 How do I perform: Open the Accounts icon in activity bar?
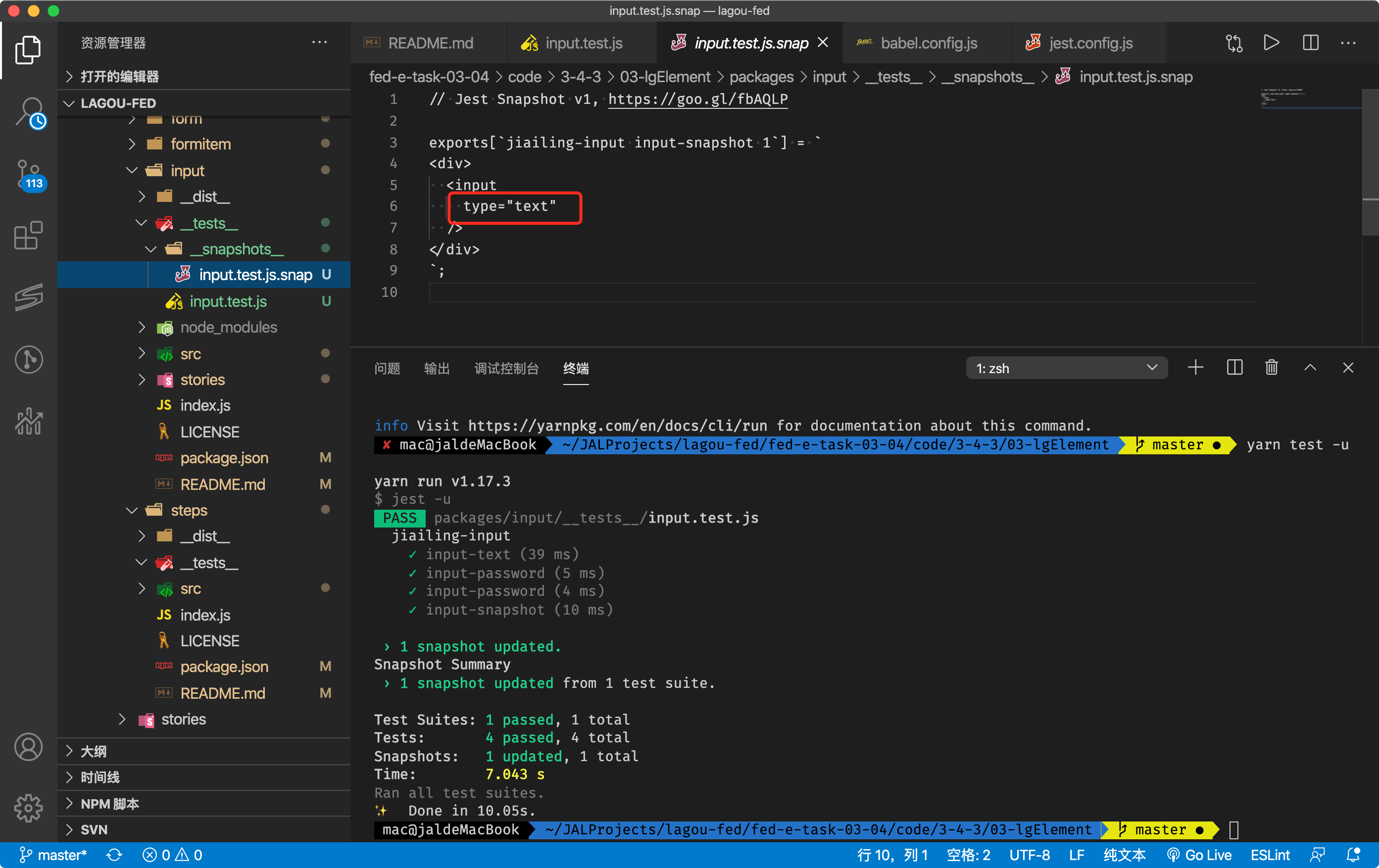[x=29, y=747]
